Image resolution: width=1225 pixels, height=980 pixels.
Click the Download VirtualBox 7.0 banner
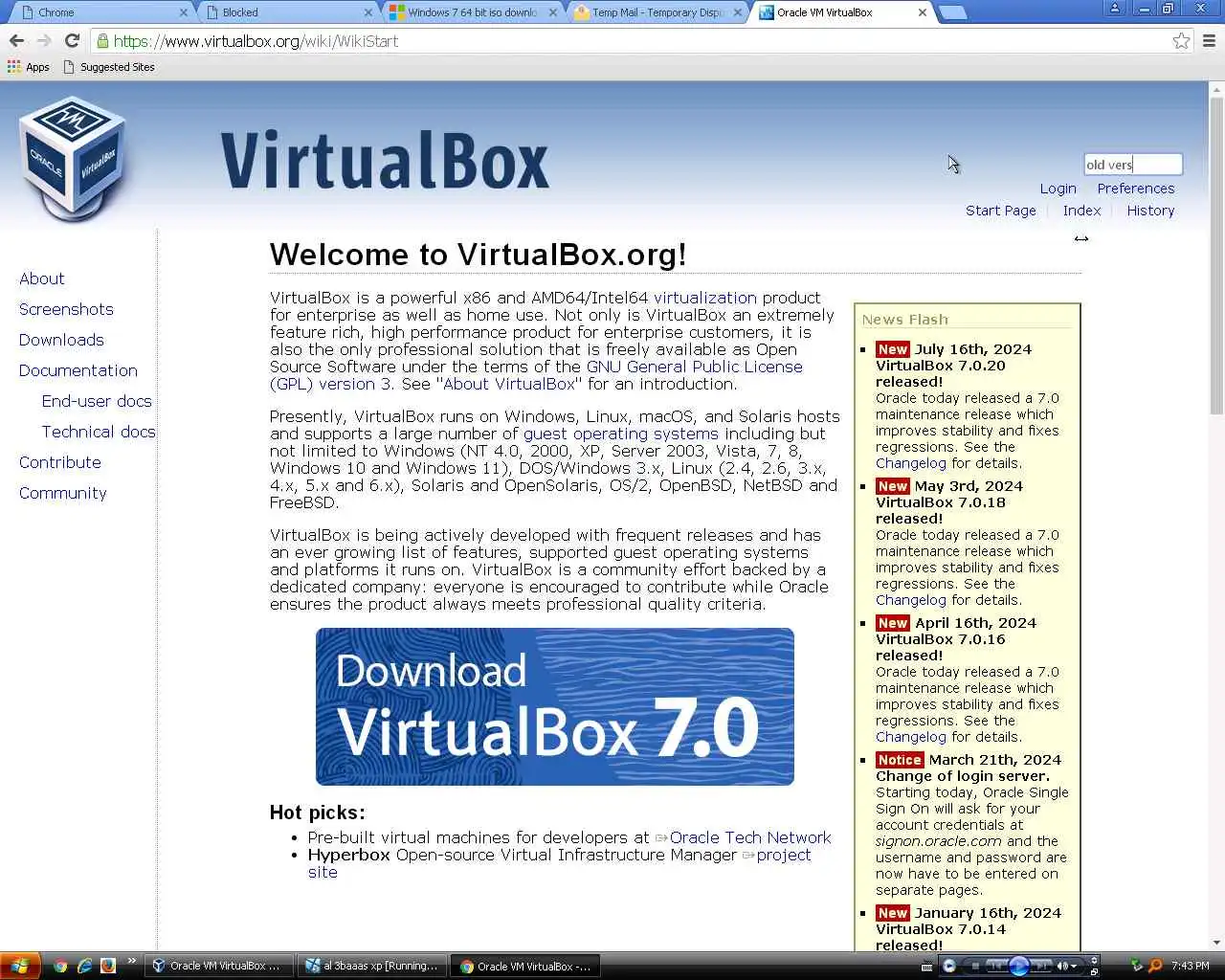555,706
